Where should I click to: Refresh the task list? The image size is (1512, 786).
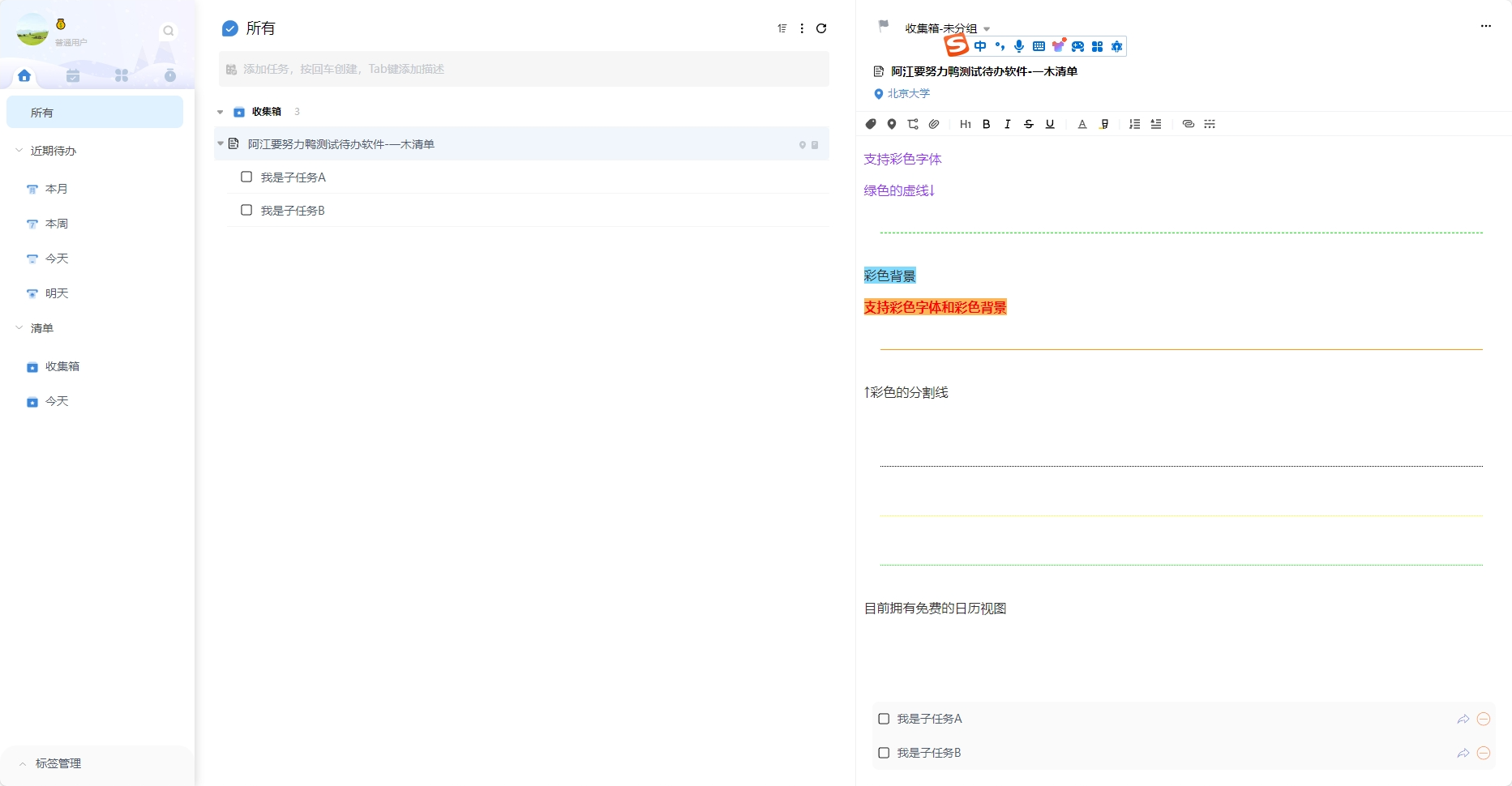tap(821, 28)
